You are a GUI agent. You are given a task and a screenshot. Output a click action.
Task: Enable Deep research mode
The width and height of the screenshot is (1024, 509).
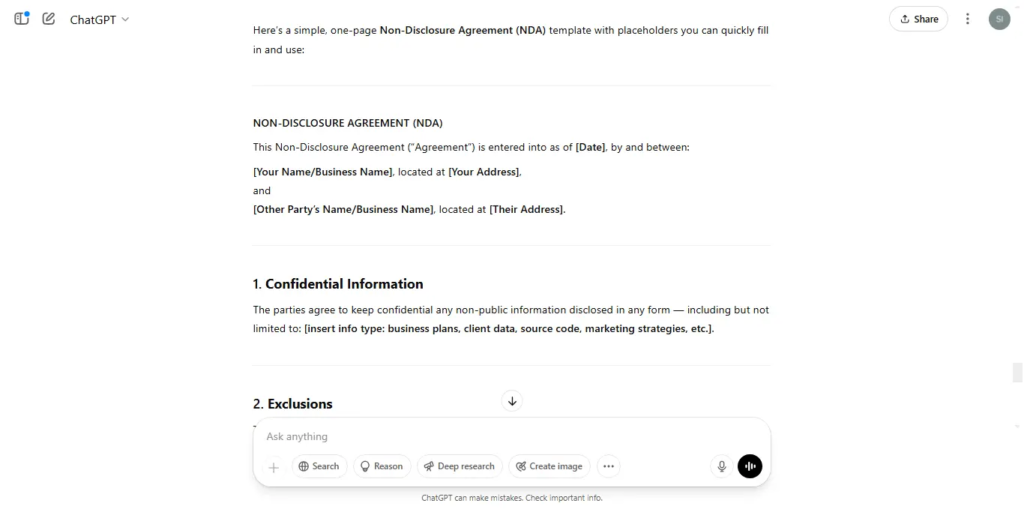460,467
